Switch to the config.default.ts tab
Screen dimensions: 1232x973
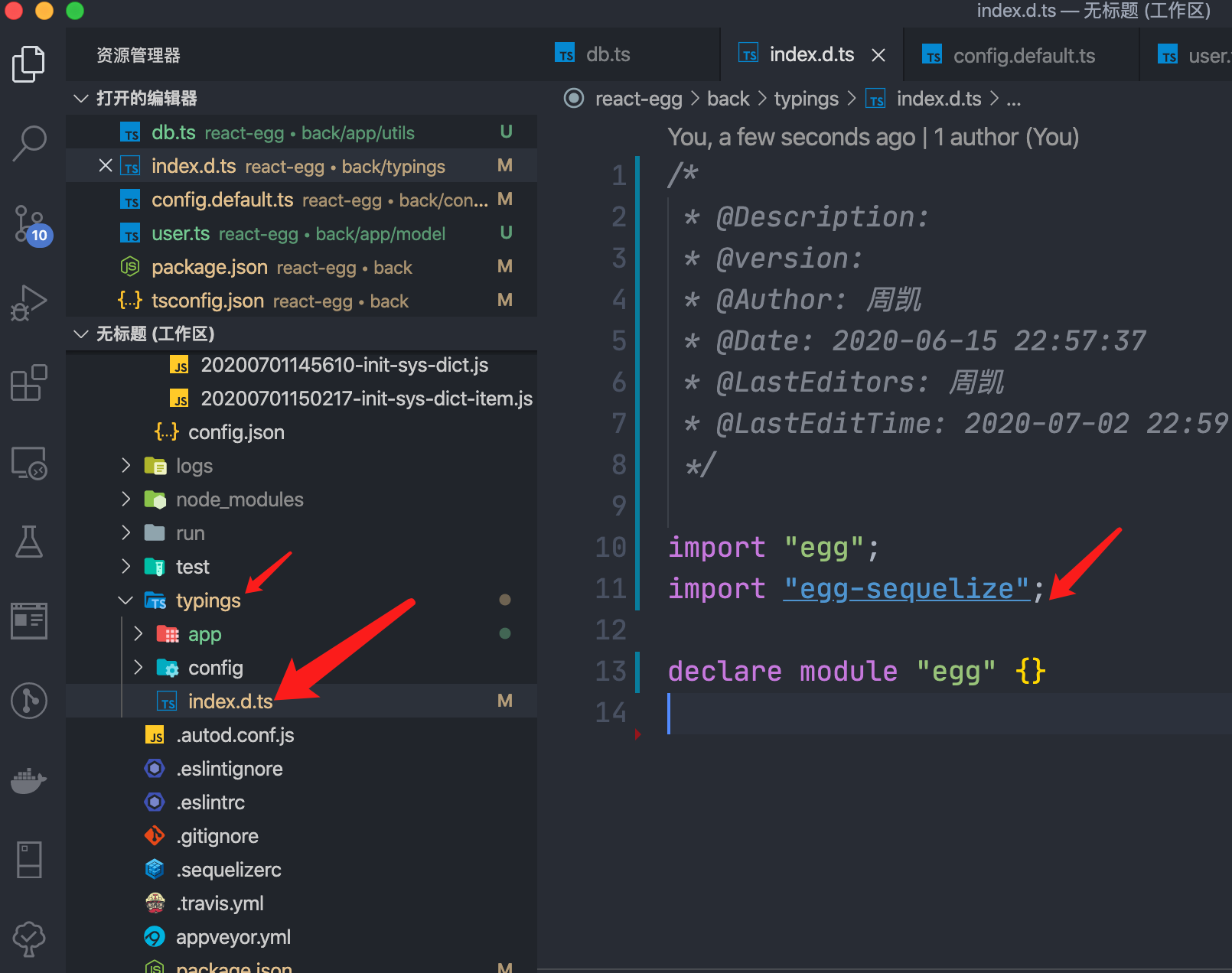pos(1024,54)
